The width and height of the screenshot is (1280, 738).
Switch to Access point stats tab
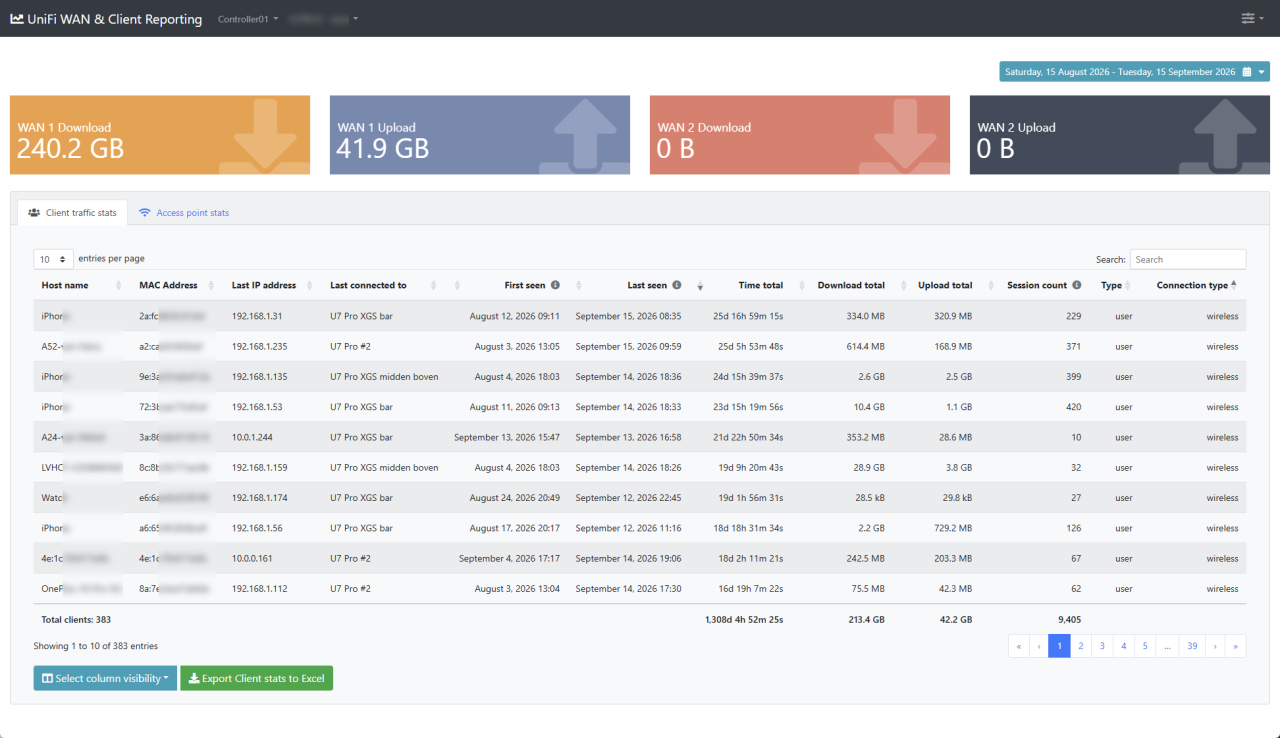(184, 213)
